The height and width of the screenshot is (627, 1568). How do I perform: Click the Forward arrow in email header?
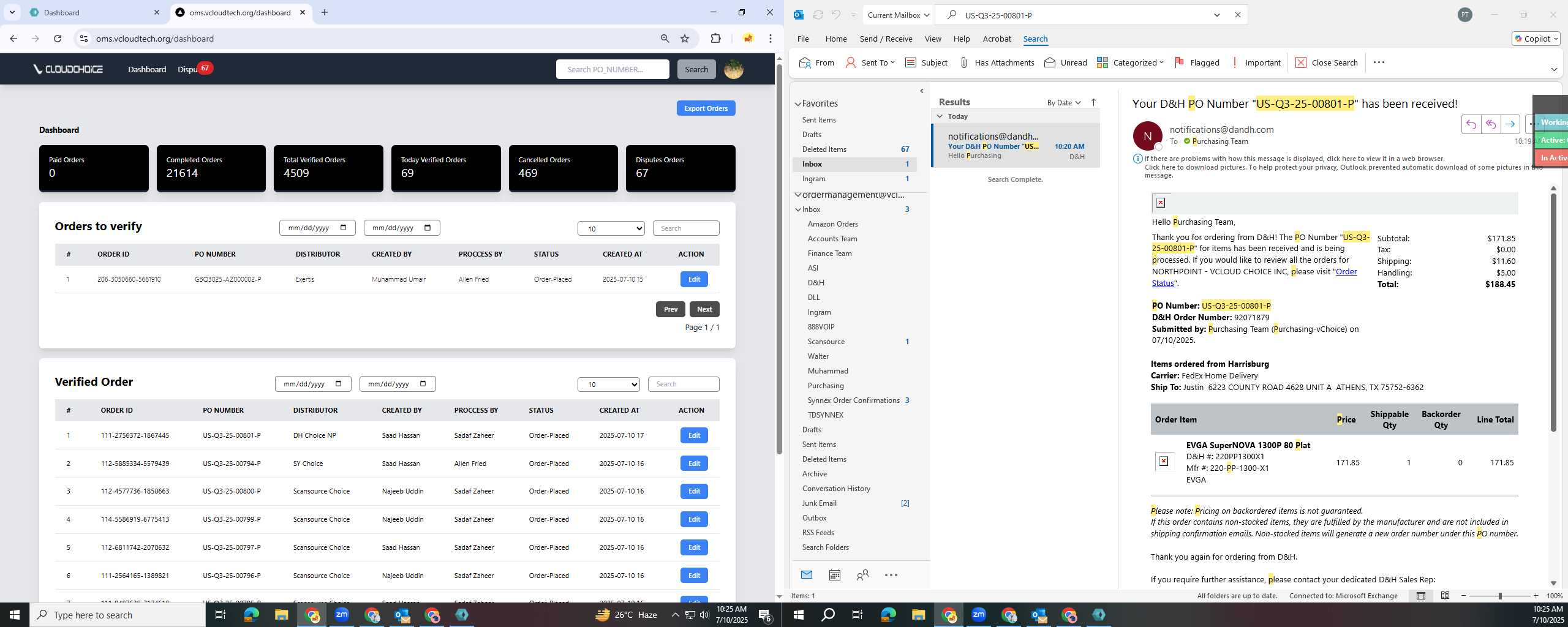[x=1510, y=124]
